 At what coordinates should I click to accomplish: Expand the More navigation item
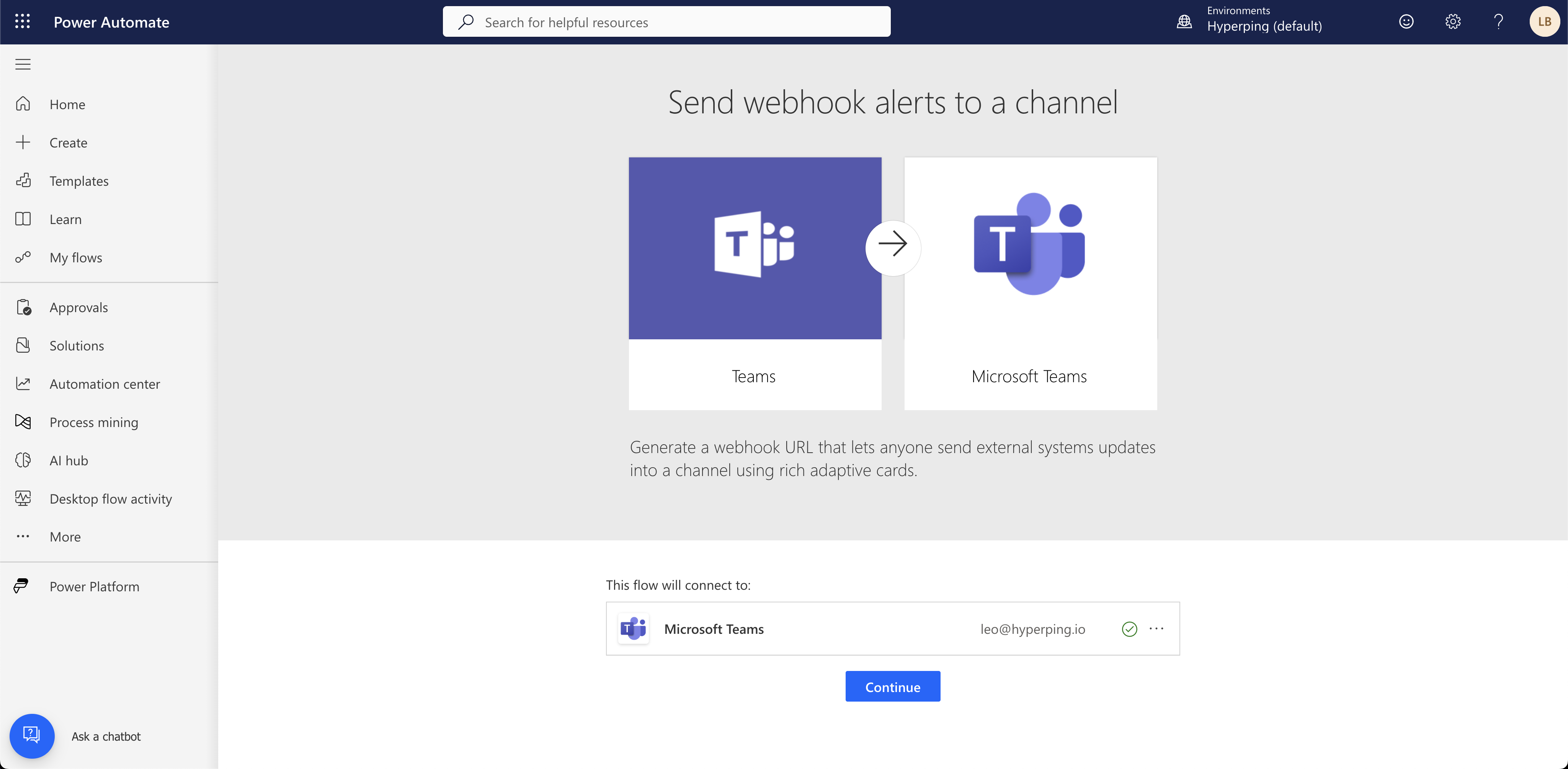65,537
